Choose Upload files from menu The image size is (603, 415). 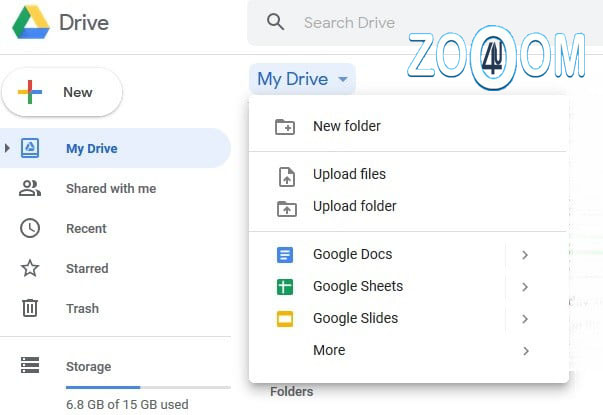click(408, 174)
